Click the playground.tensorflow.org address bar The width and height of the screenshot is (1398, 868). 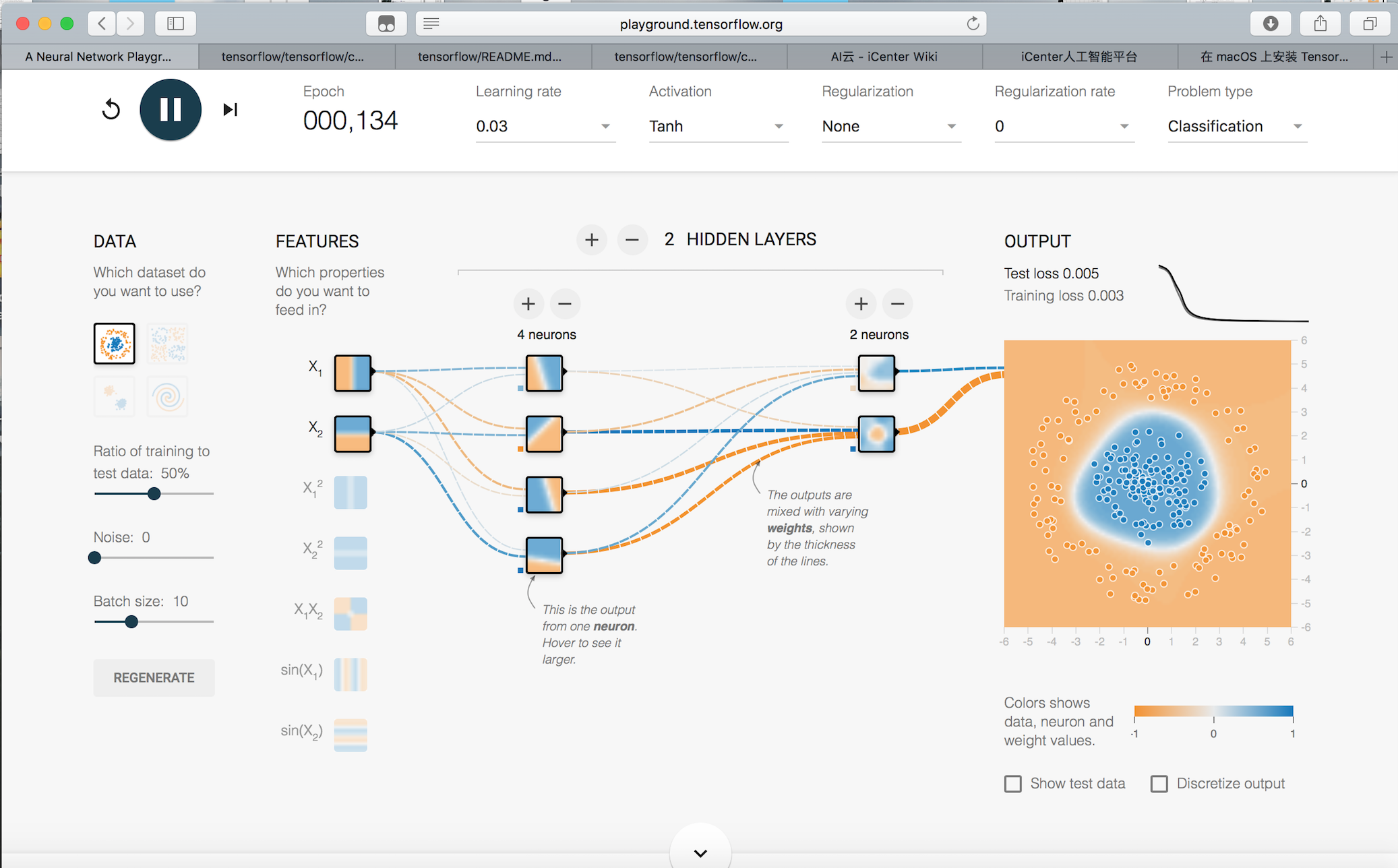pos(701,24)
